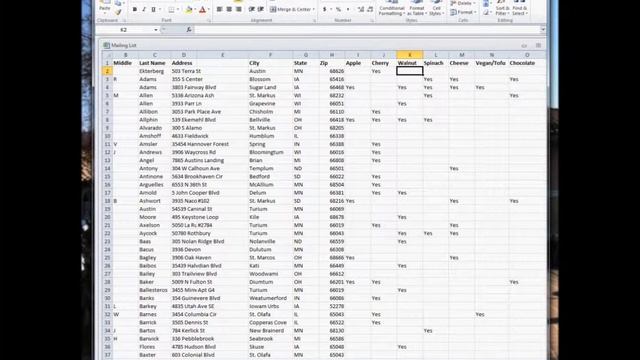
Task: Select the Chocolate header cell
Action: click(x=527, y=63)
